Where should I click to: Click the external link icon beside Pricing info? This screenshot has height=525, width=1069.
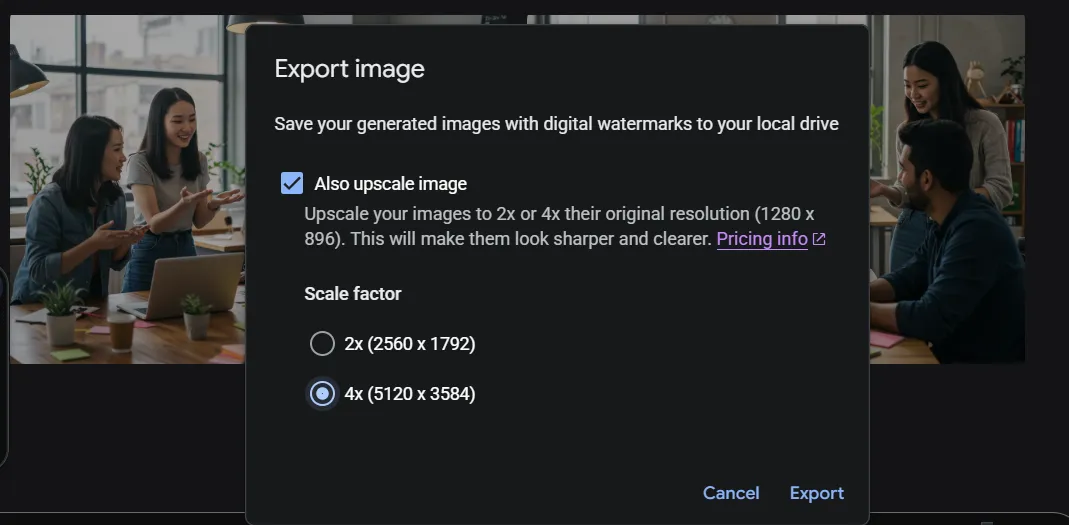click(819, 239)
